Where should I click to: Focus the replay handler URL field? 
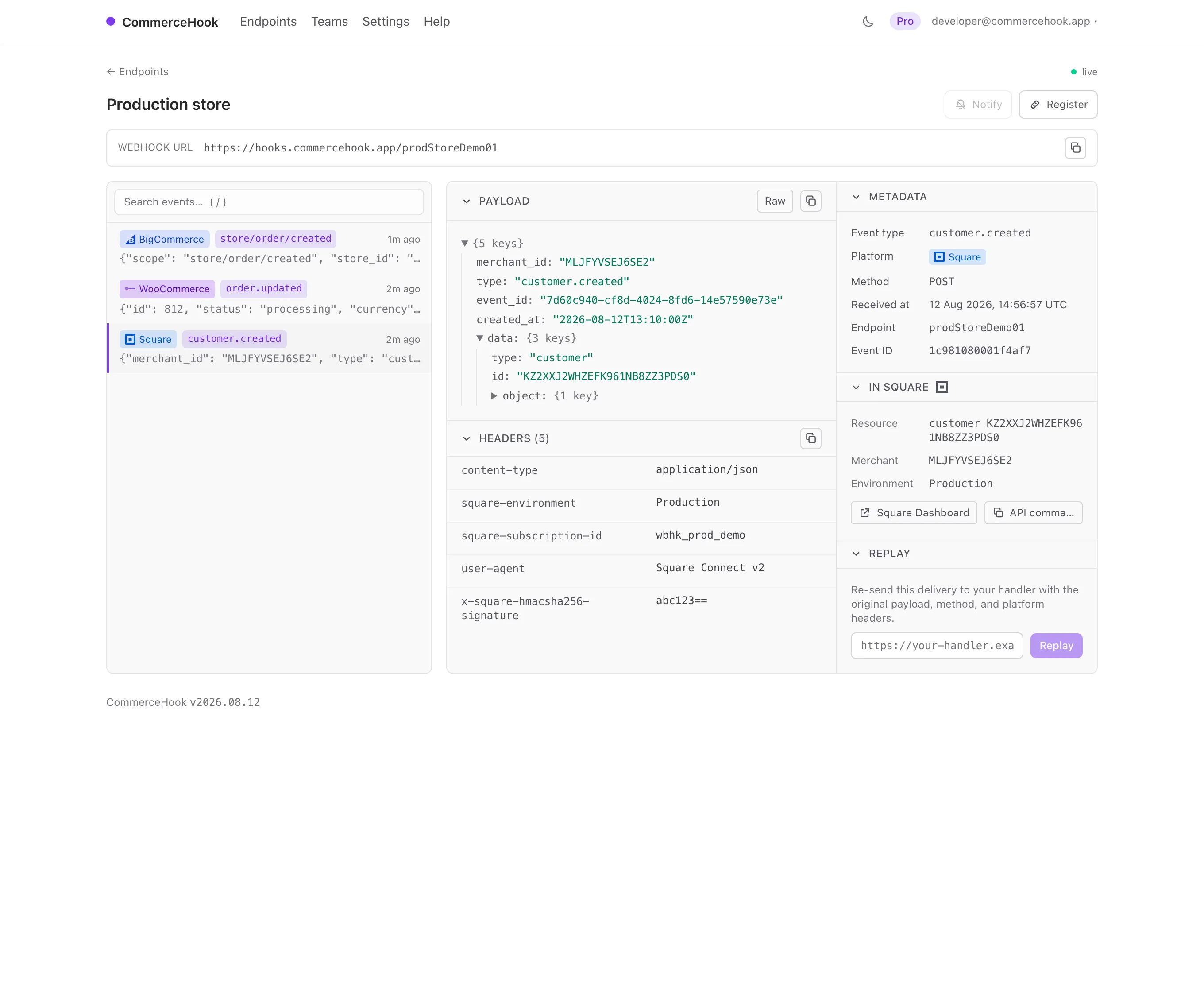point(937,646)
